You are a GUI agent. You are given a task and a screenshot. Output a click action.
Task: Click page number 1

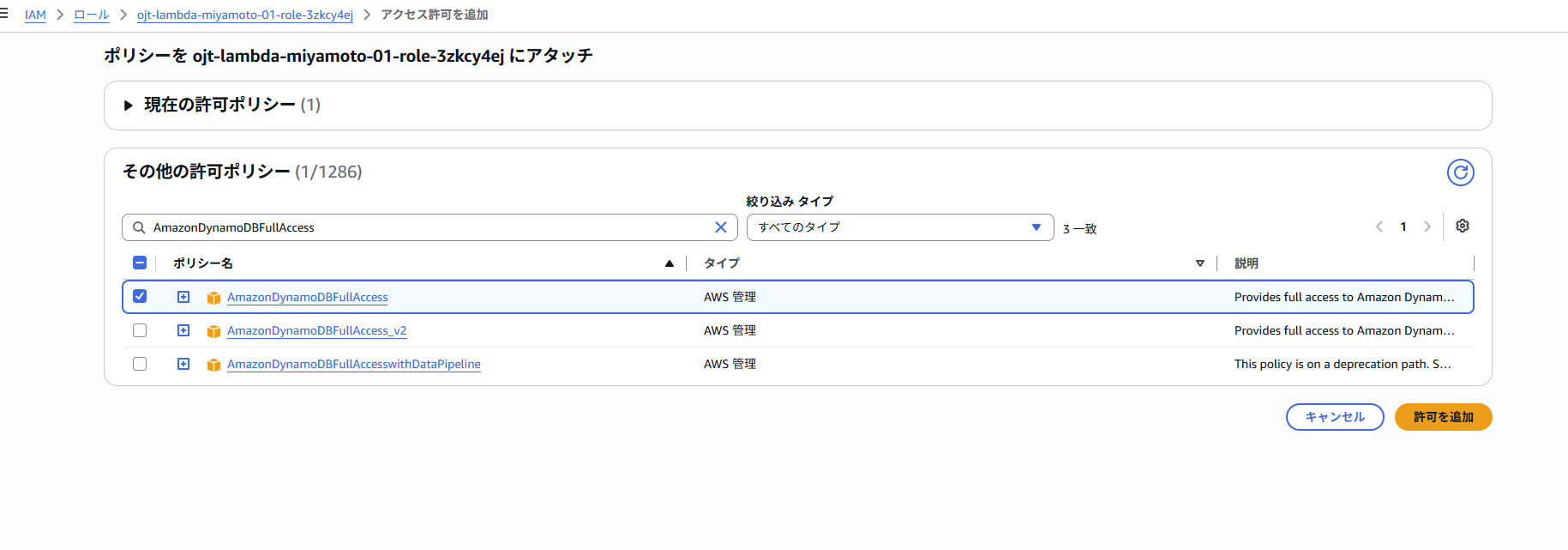[x=1403, y=227]
